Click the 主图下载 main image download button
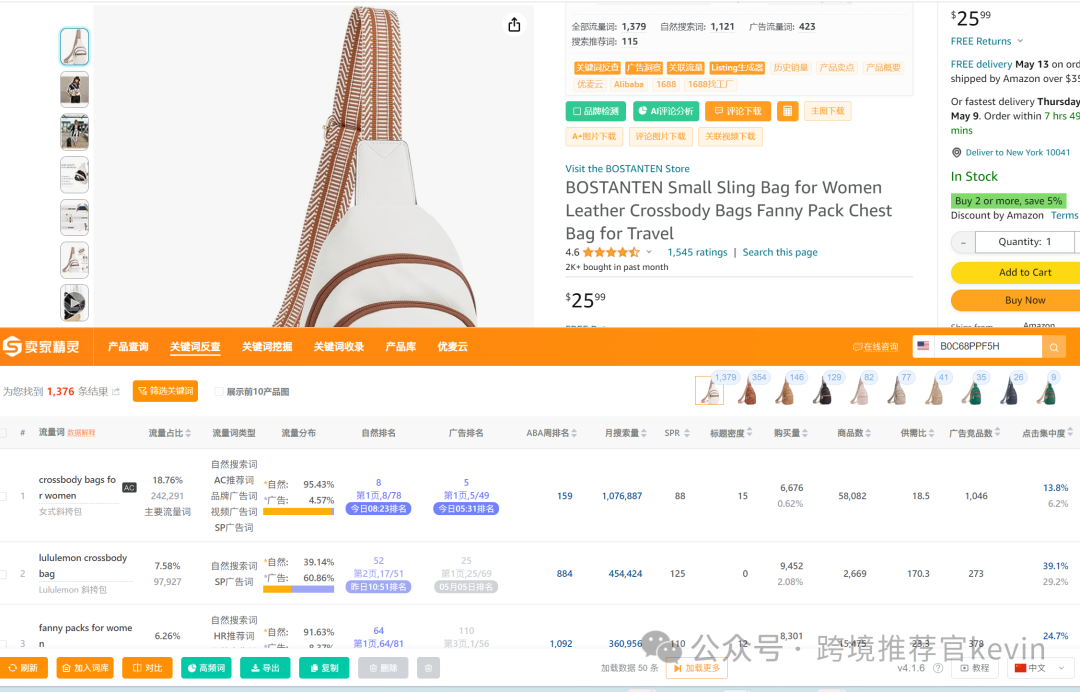 tap(827, 111)
